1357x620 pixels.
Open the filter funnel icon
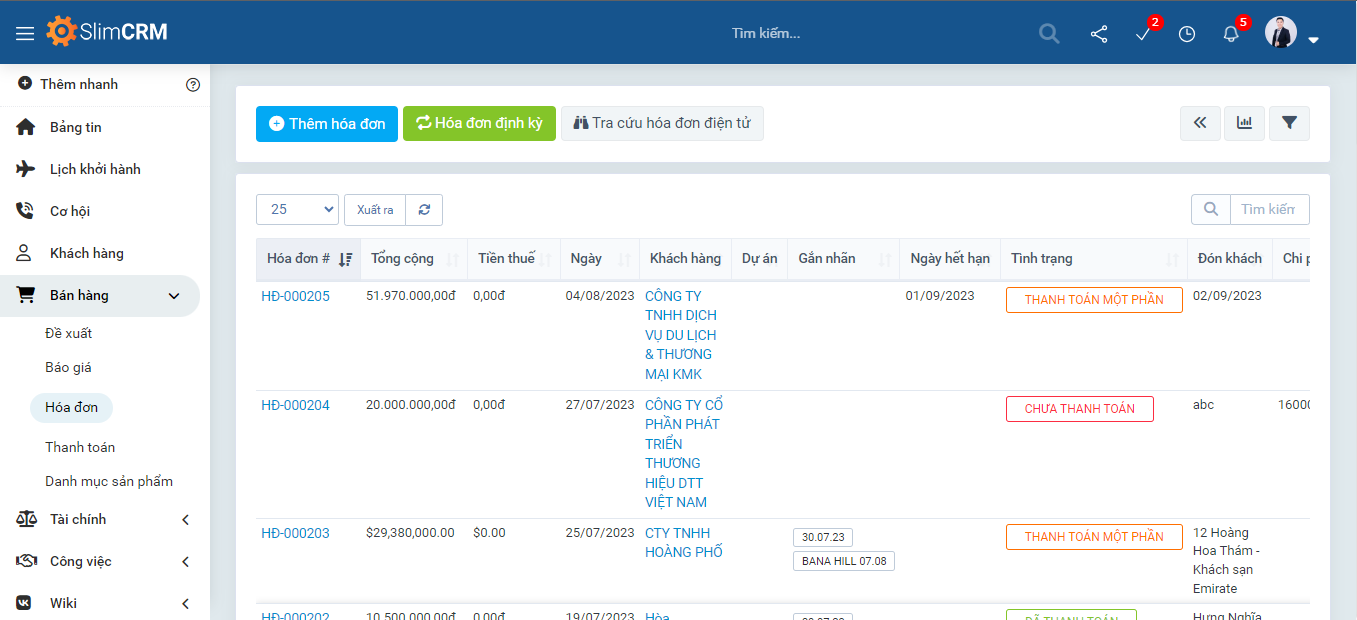pyautogui.click(x=1289, y=123)
